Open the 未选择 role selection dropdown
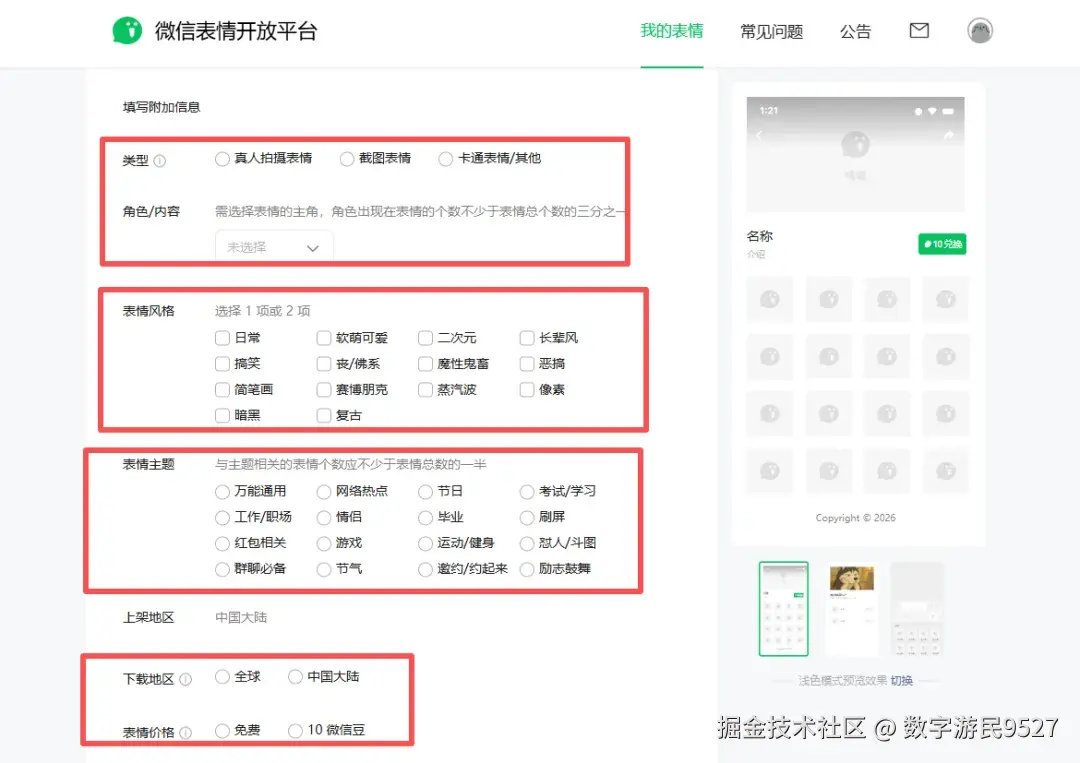Viewport: 1080px width, 763px height. [274, 246]
